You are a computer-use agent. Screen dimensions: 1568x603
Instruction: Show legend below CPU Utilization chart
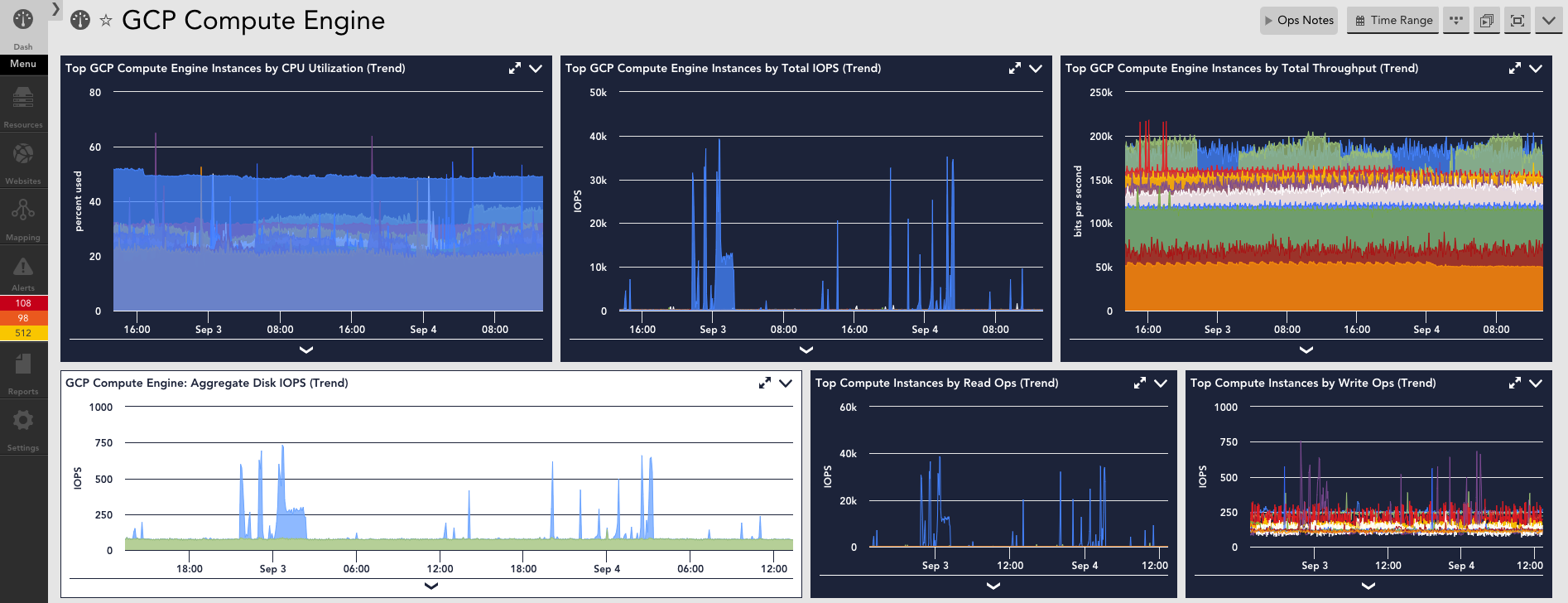(x=306, y=350)
